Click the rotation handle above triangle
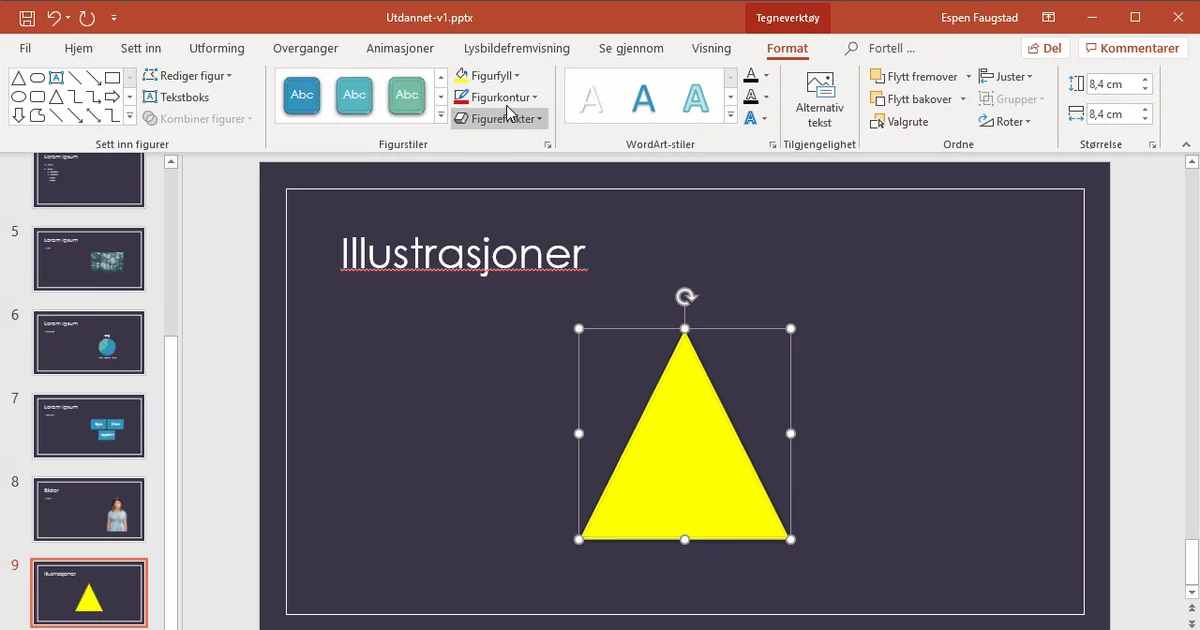Viewport: 1200px width, 630px height. 685,296
